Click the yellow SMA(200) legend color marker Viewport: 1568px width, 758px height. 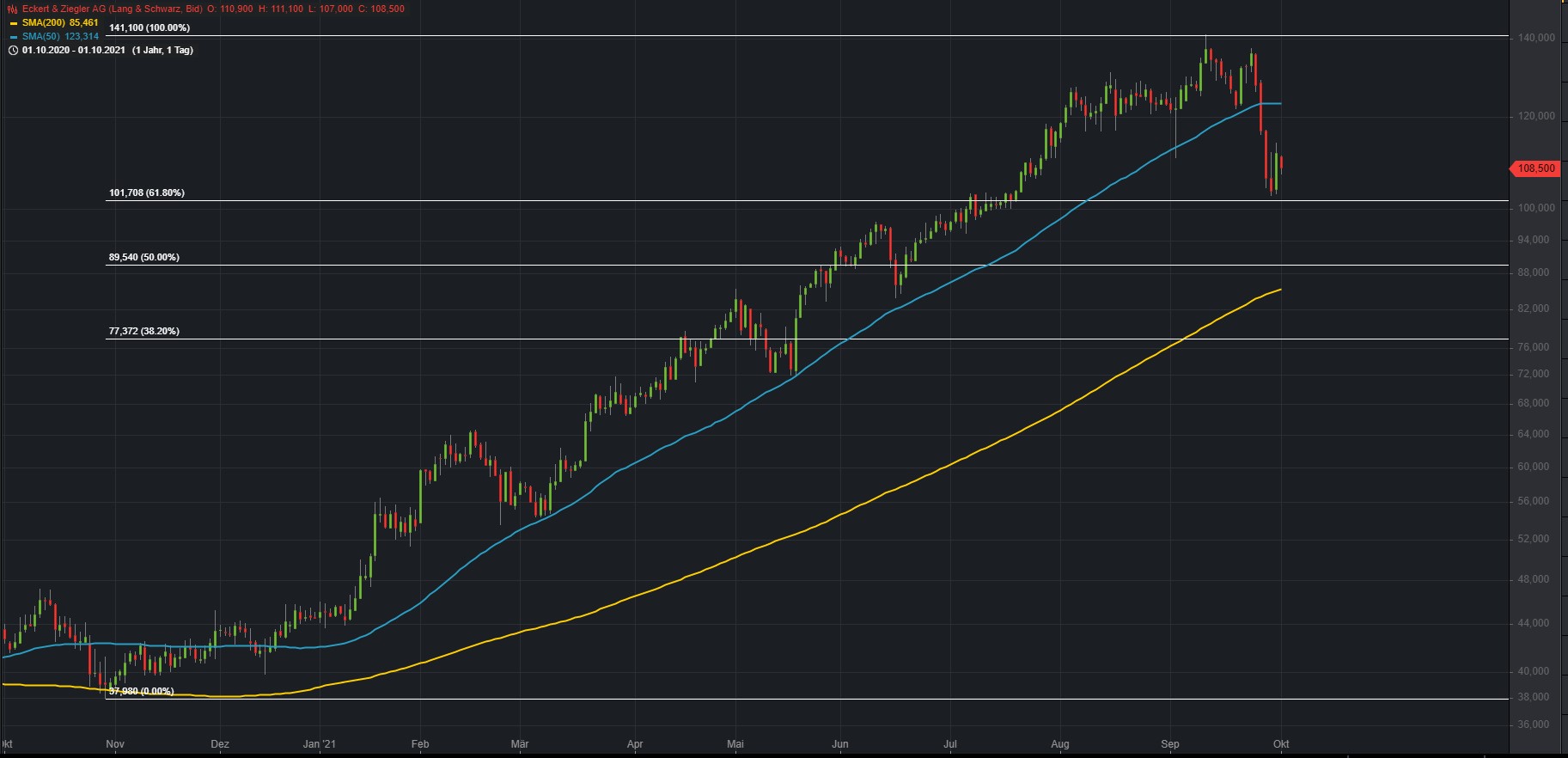coord(14,23)
